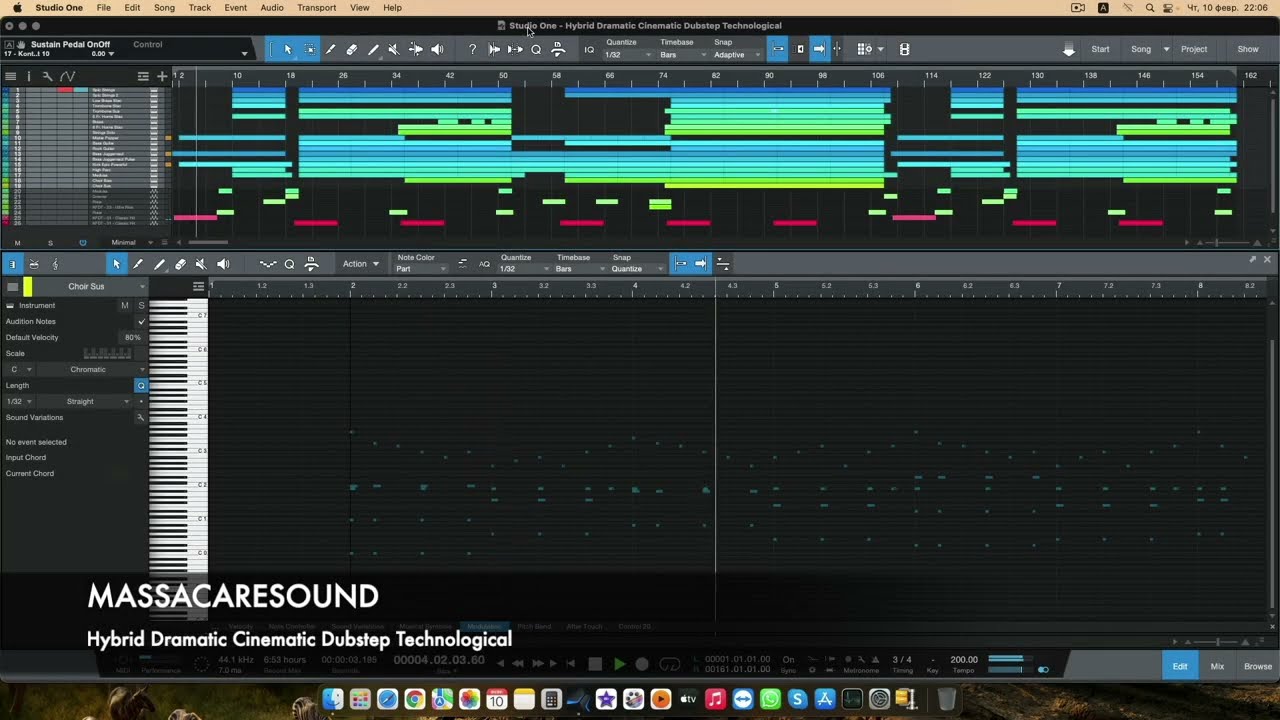Open the Track menu
1280x720 pixels.
[200, 8]
